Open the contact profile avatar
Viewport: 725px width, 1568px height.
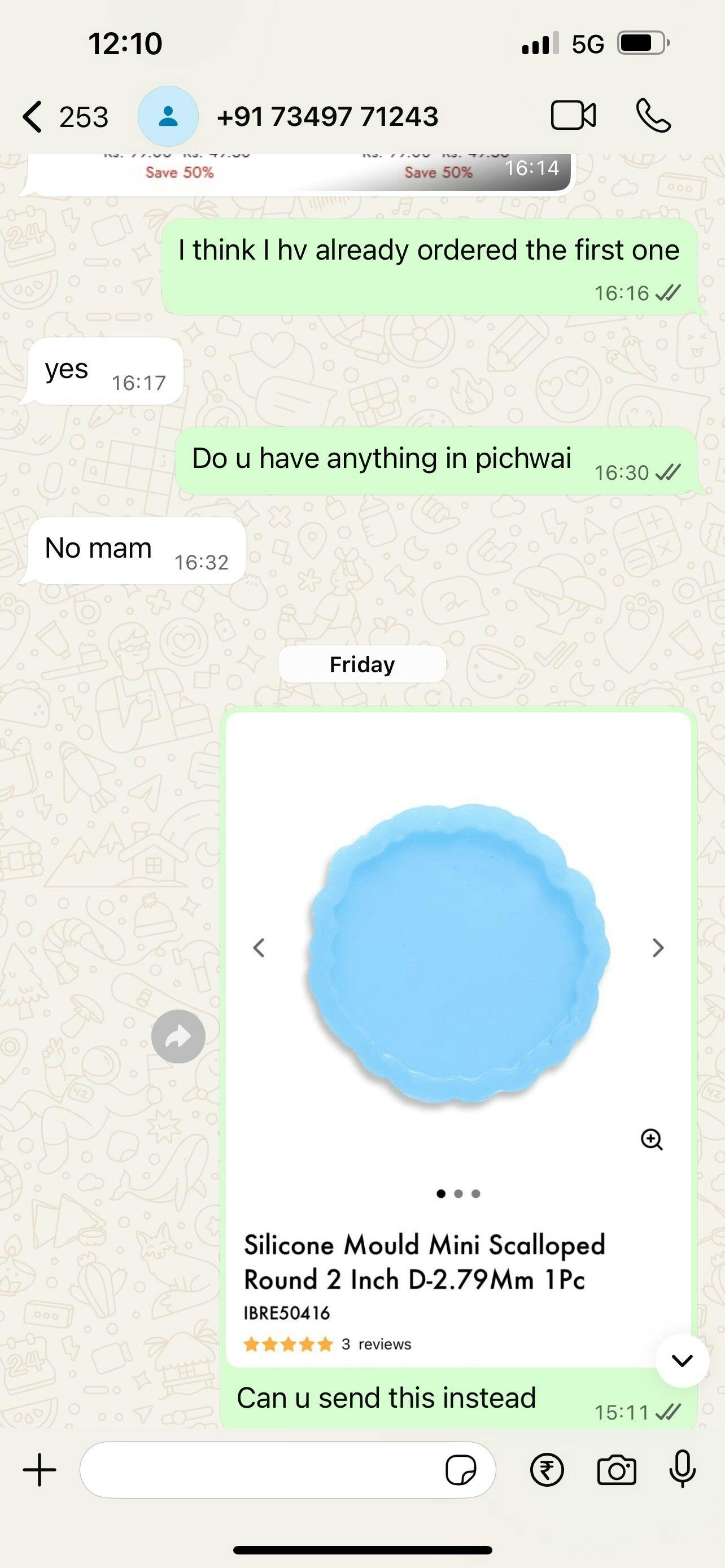(x=168, y=116)
